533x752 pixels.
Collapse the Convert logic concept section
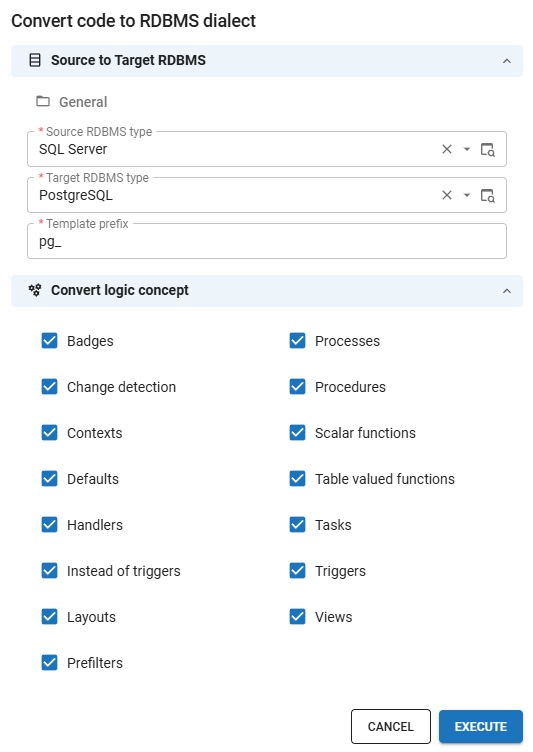click(507, 291)
